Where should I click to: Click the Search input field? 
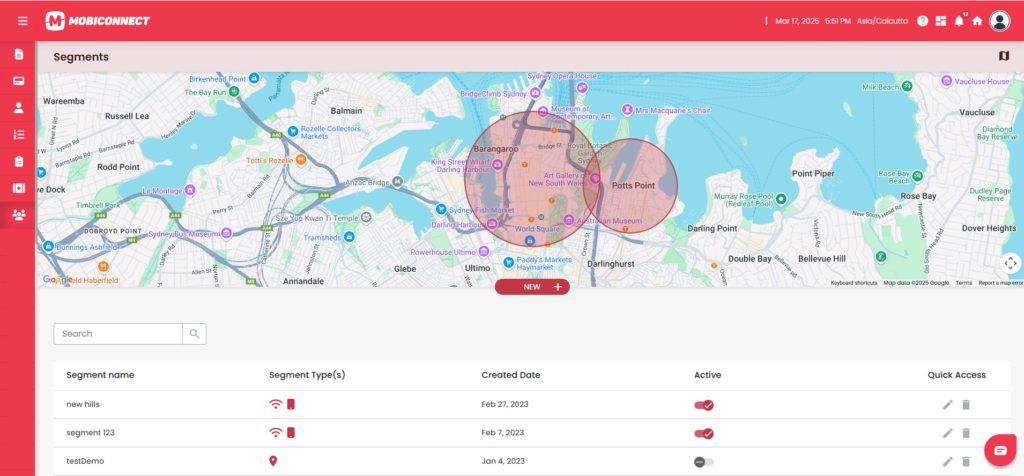[118, 334]
